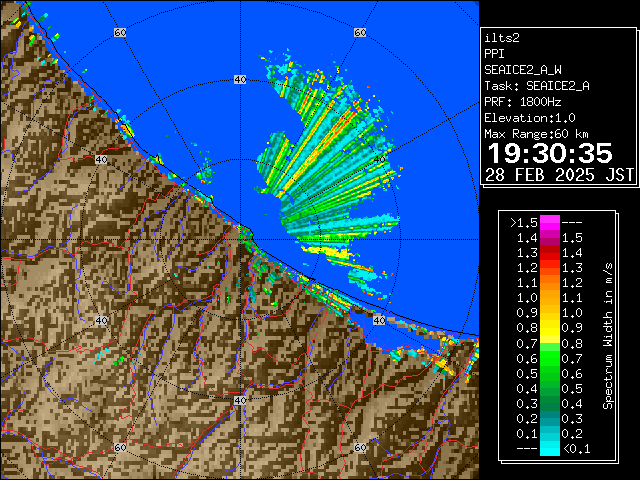
Task: Click the product name 'SEAICE2_A_W'
Action: (x=523, y=70)
